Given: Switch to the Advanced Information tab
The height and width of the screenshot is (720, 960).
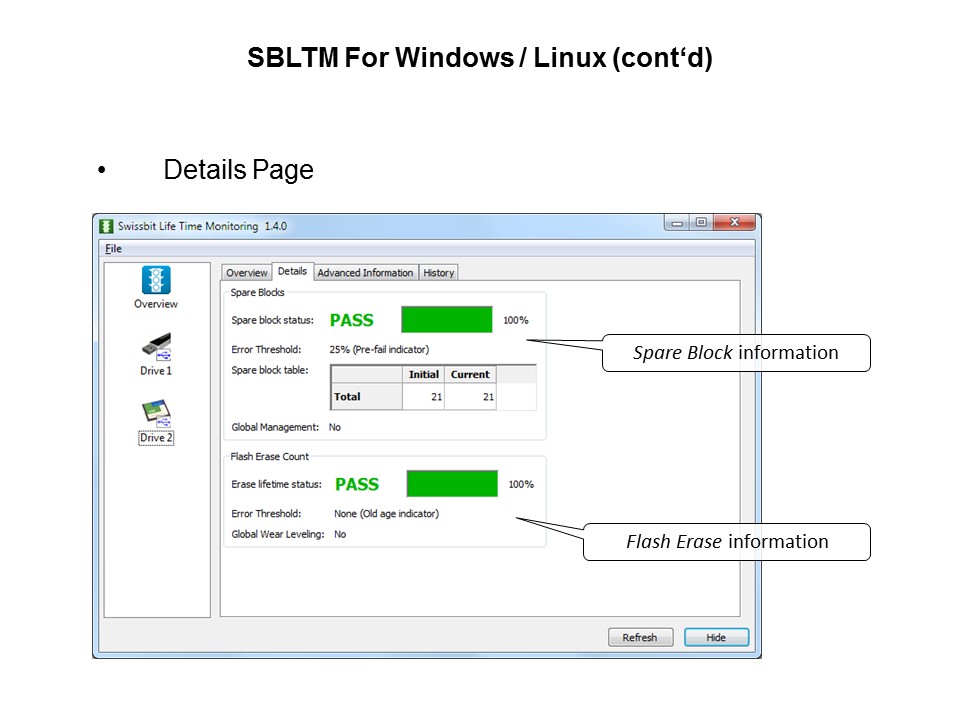Looking at the screenshot, I should [x=366, y=272].
